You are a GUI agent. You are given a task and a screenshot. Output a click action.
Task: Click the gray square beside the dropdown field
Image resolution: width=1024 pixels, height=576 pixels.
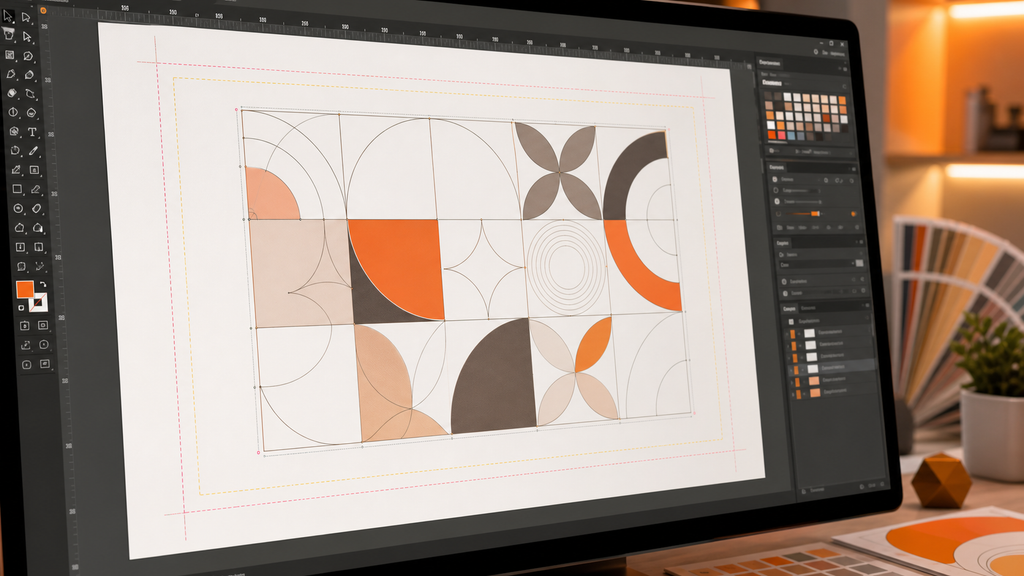click(859, 263)
